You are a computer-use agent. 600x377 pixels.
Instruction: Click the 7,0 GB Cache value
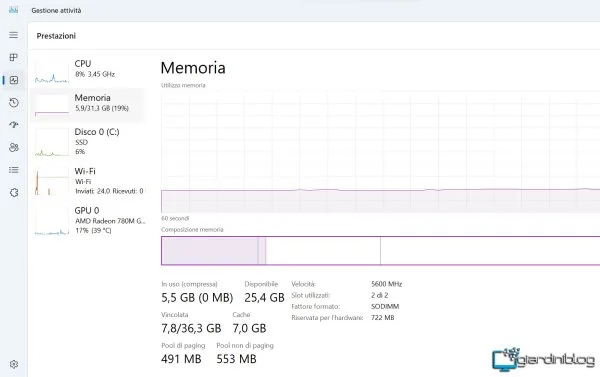click(249, 328)
